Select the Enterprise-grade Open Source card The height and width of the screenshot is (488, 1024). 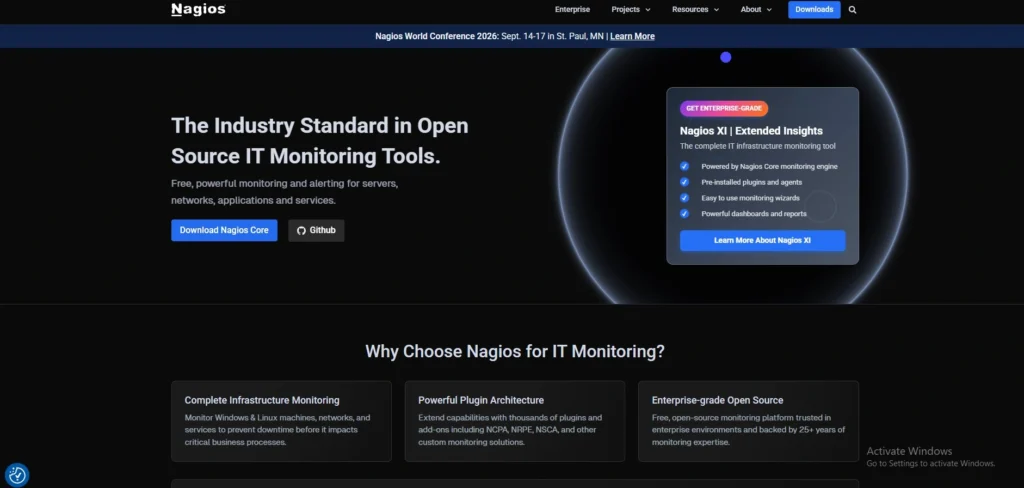tap(748, 421)
